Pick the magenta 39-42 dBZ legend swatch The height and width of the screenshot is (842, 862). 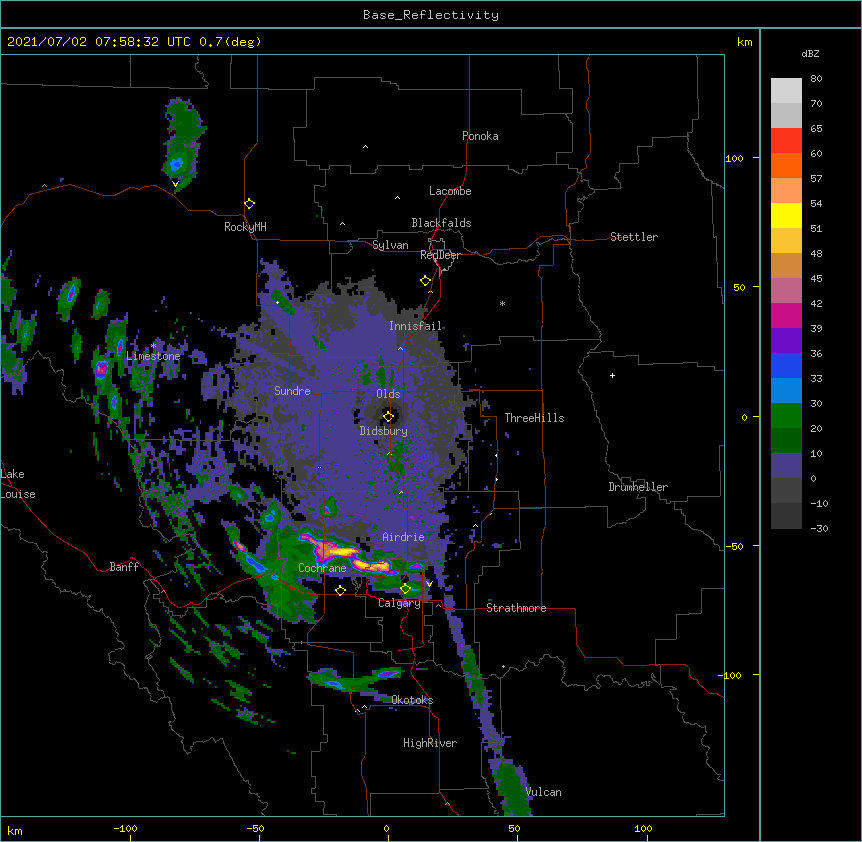tap(786, 315)
